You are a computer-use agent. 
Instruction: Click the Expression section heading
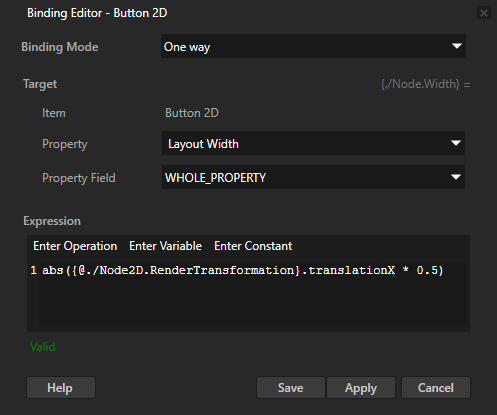pos(52,221)
